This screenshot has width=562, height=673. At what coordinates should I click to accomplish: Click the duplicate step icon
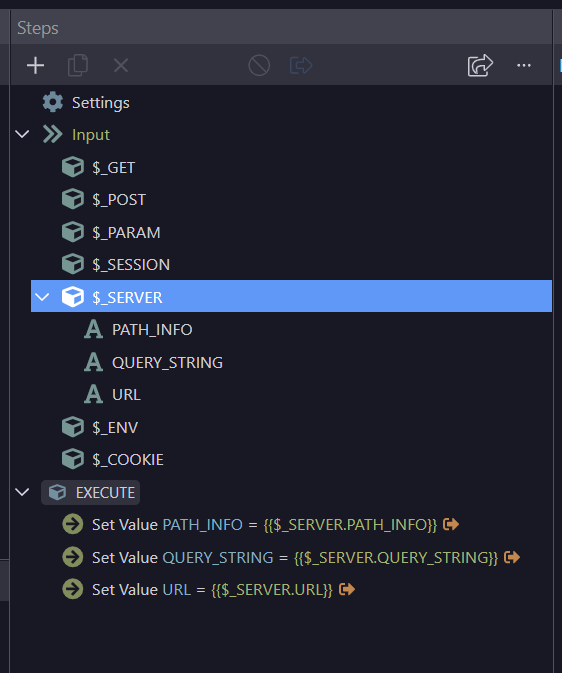pyautogui.click(x=78, y=65)
